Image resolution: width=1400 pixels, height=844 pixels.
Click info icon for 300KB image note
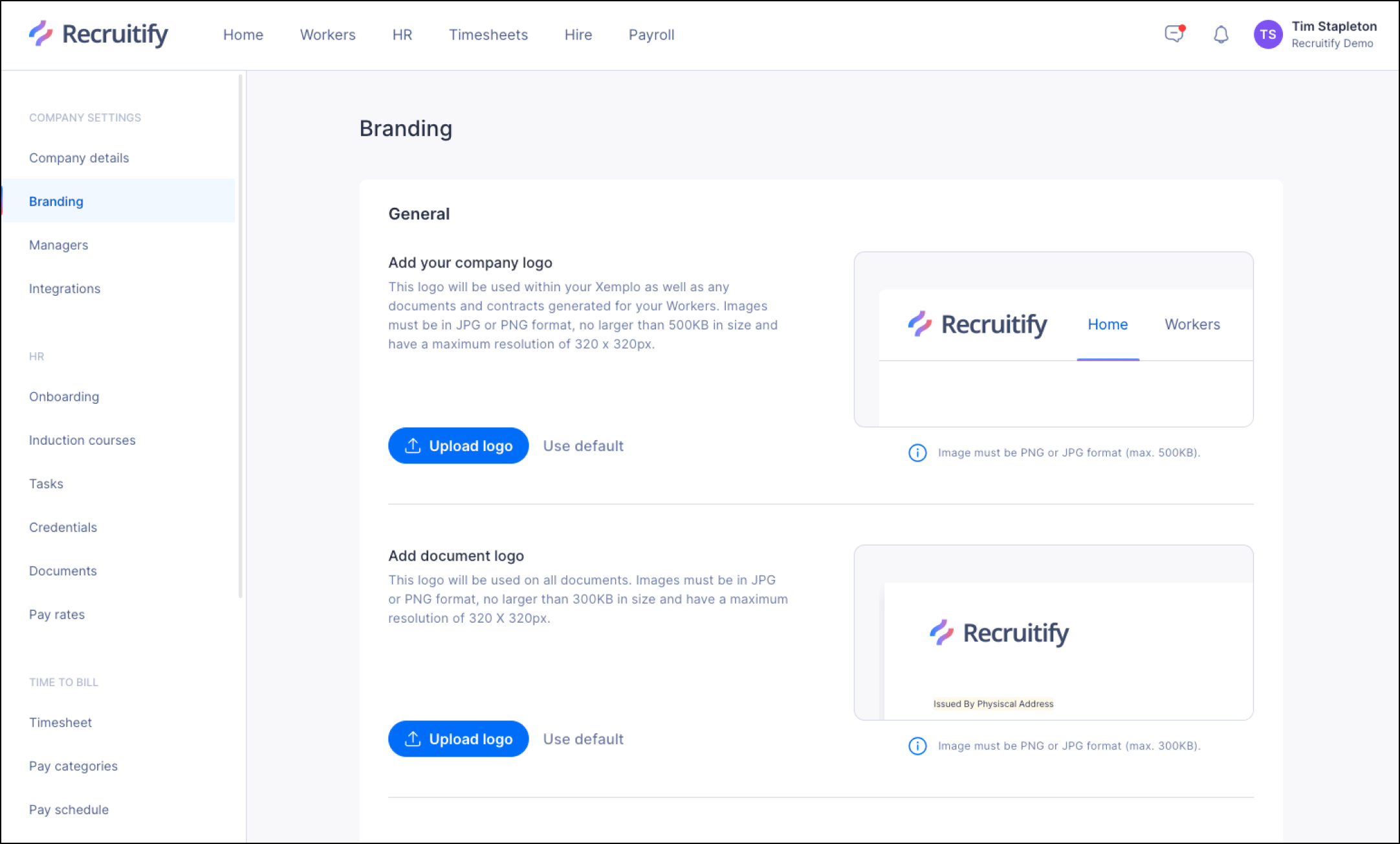(x=917, y=746)
